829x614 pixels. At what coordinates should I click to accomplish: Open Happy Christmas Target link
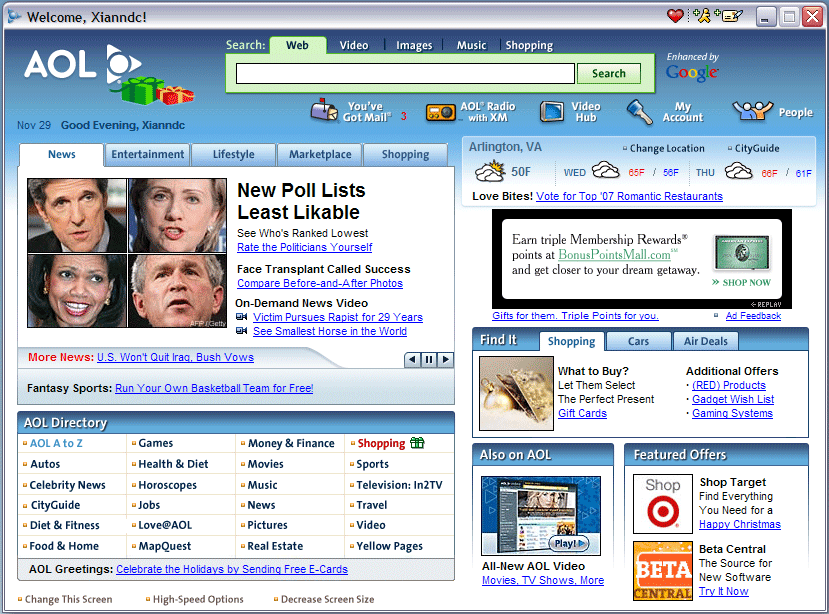pyautogui.click(x=740, y=525)
